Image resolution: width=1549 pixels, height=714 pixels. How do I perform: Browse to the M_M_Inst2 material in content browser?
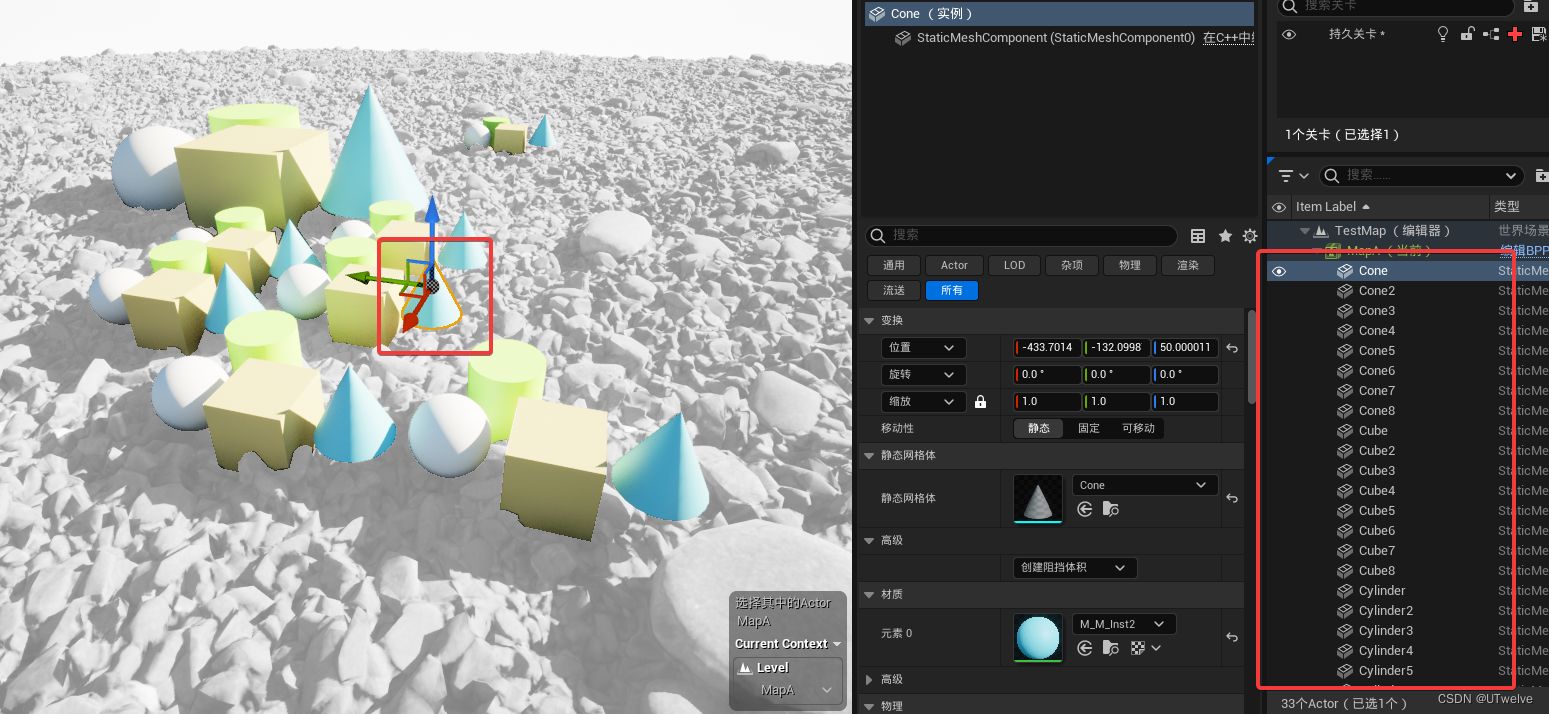click(x=1111, y=648)
